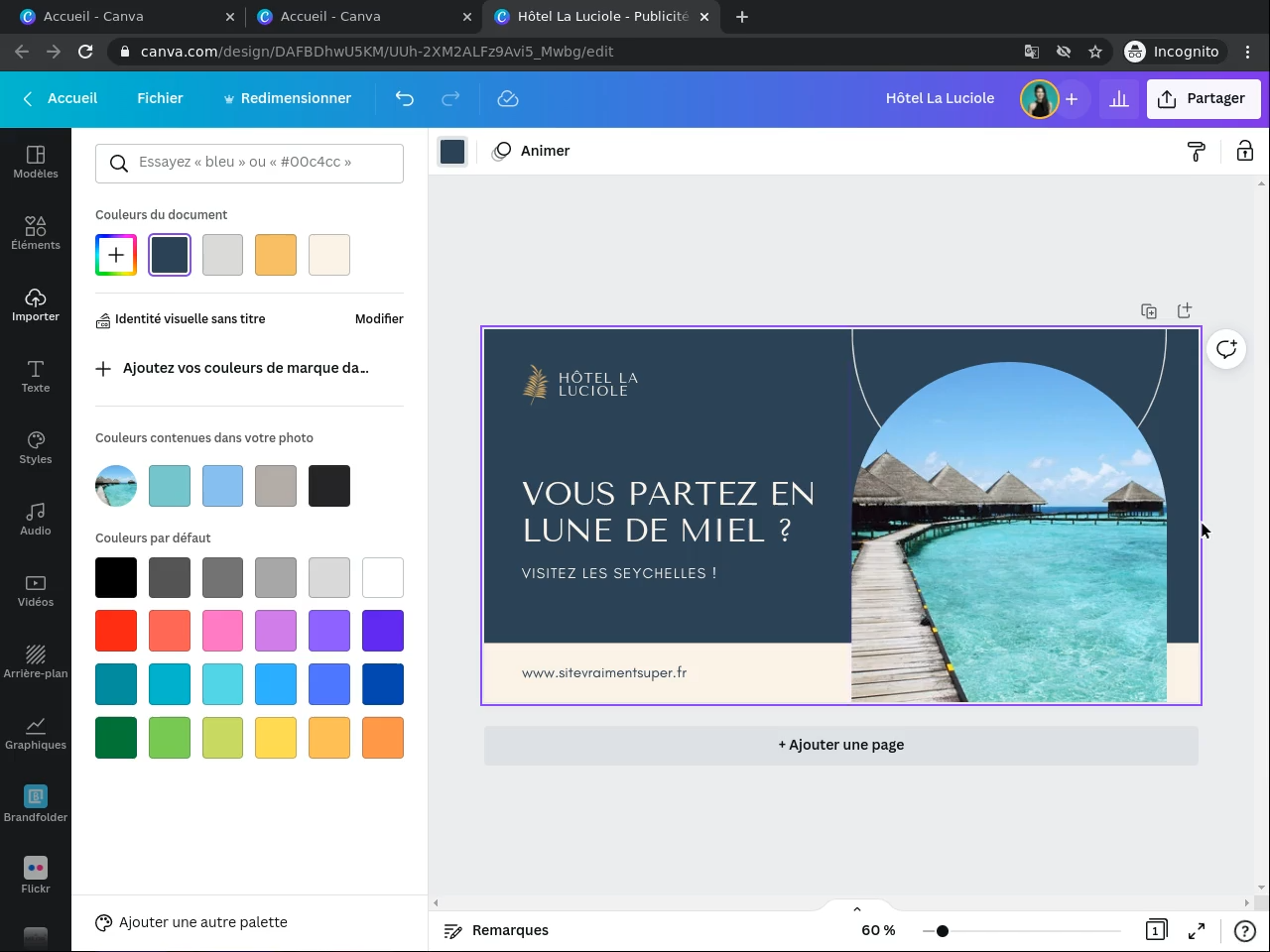Click the rainbow add new color swatch

coord(116,255)
